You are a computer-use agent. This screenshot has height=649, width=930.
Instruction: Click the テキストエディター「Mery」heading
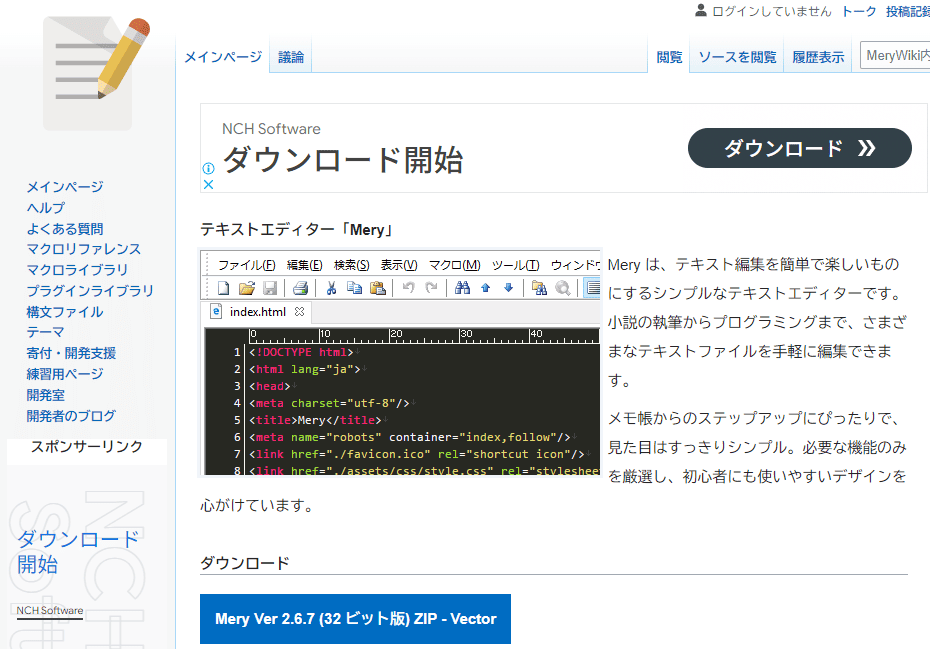click(298, 230)
